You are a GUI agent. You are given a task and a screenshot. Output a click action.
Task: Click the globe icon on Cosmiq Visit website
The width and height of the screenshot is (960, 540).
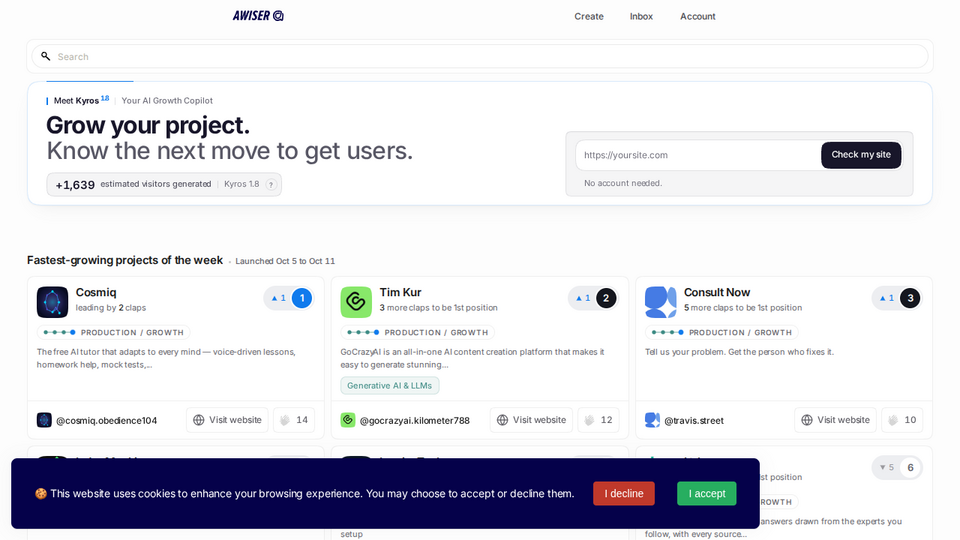click(198, 420)
